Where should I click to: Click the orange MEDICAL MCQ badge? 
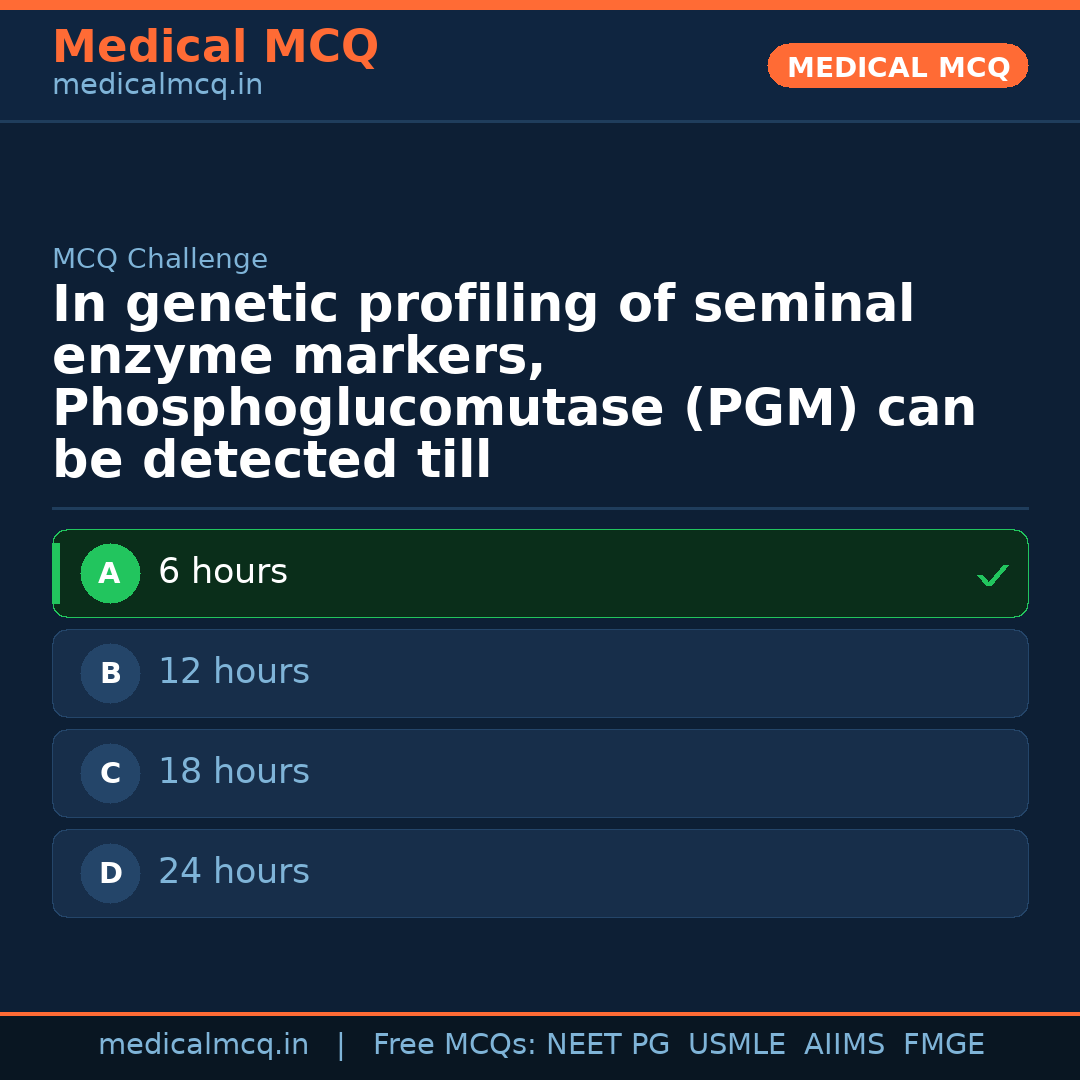(897, 67)
